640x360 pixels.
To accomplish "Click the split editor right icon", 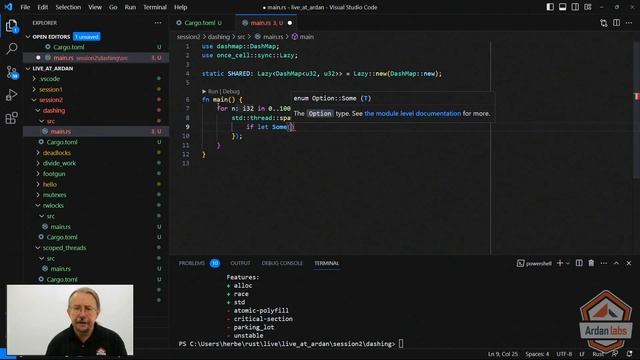I will click(616, 23).
